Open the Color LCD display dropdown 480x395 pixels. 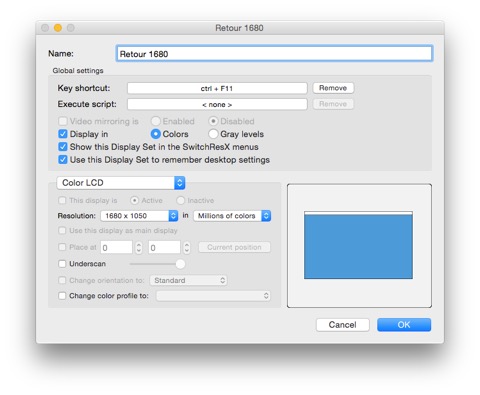[121, 183]
